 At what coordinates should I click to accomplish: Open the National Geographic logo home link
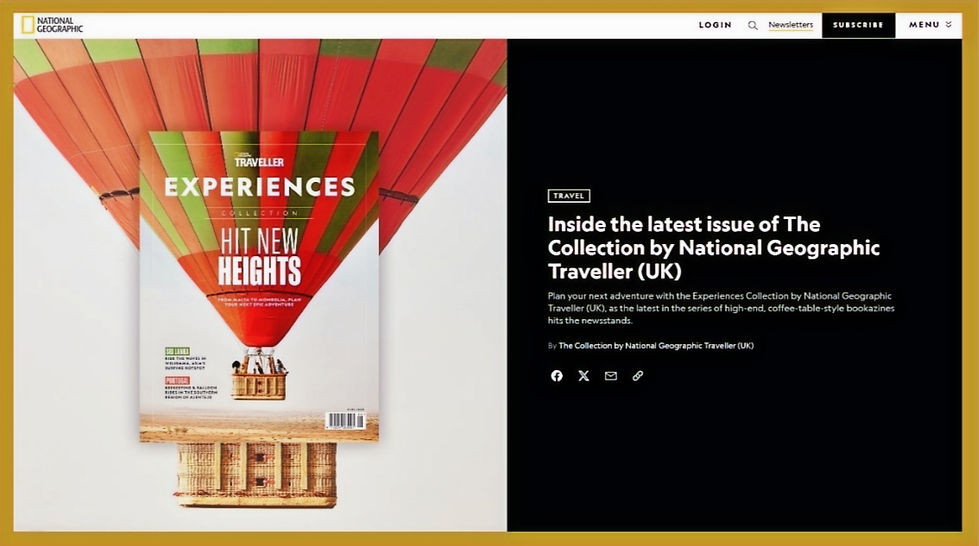[x=52, y=25]
